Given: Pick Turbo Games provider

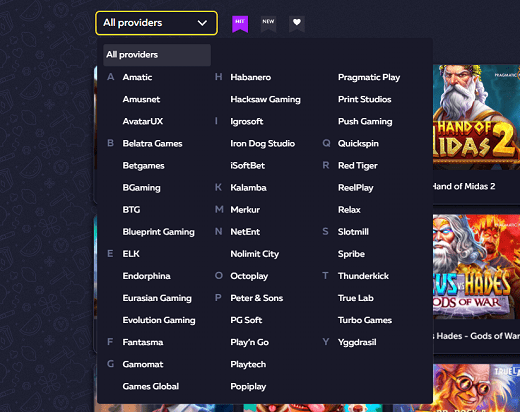Looking at the screenshot, I should 365,320.
